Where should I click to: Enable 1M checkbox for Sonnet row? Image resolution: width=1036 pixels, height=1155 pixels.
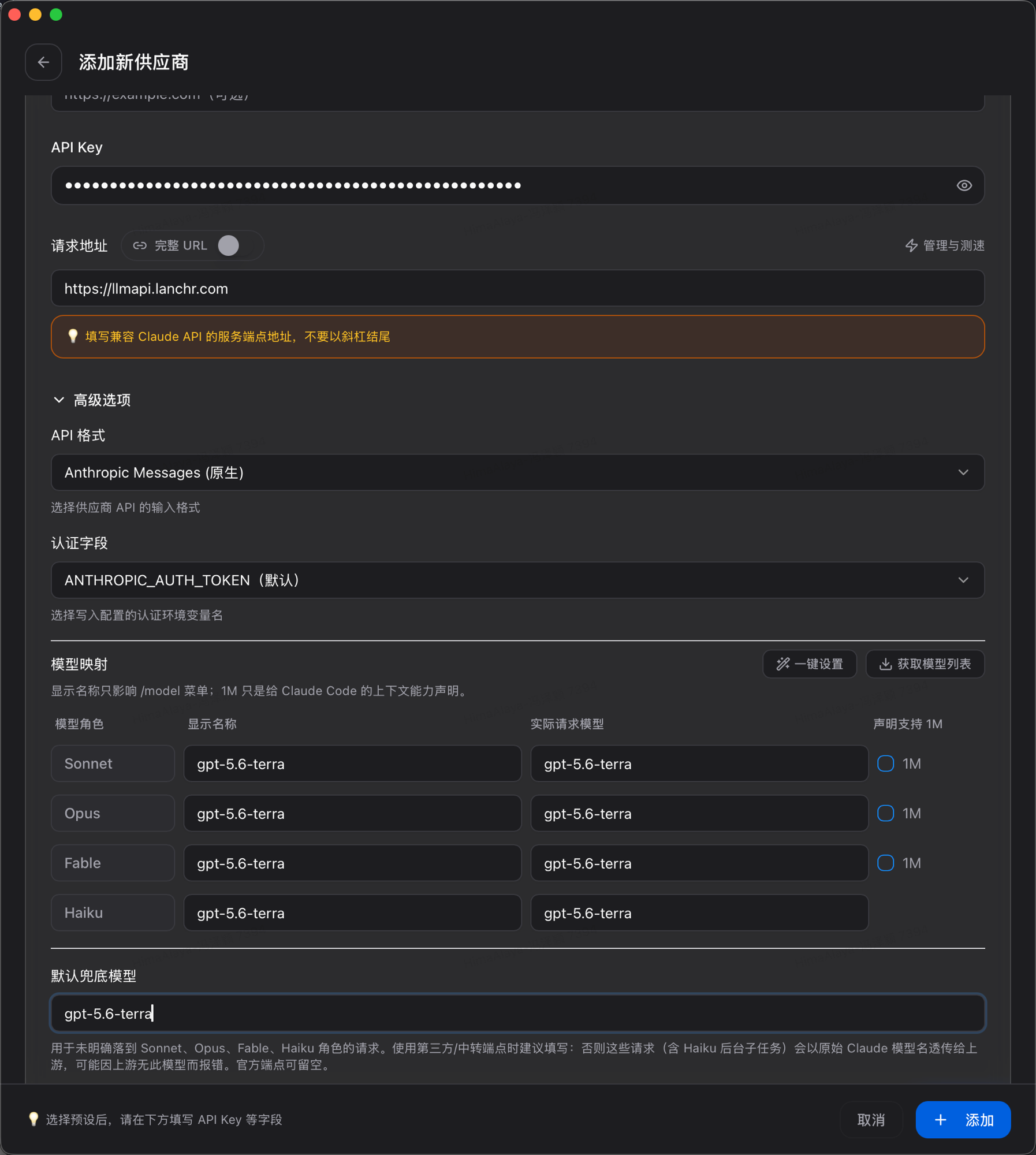pos(885,763)
